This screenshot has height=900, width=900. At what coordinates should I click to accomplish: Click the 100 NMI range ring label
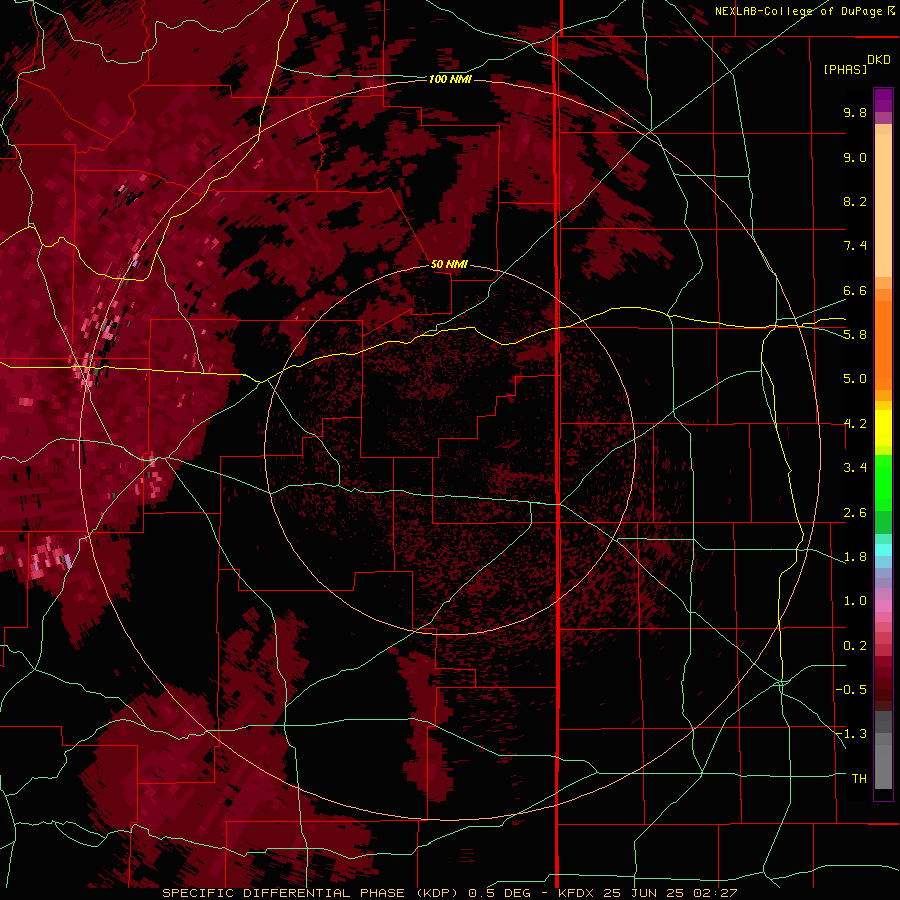tap(450, 79)
